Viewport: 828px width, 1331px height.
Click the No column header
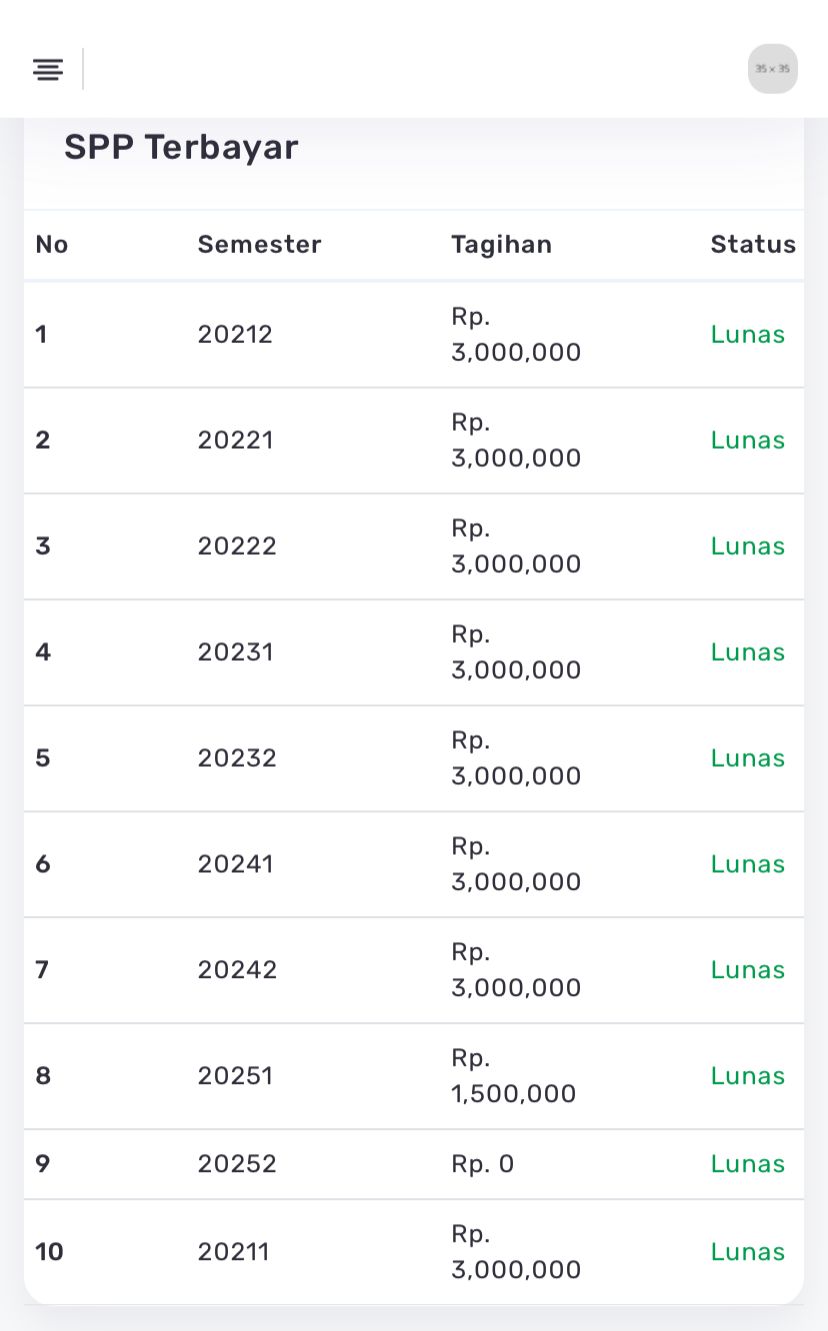[51, 245]
